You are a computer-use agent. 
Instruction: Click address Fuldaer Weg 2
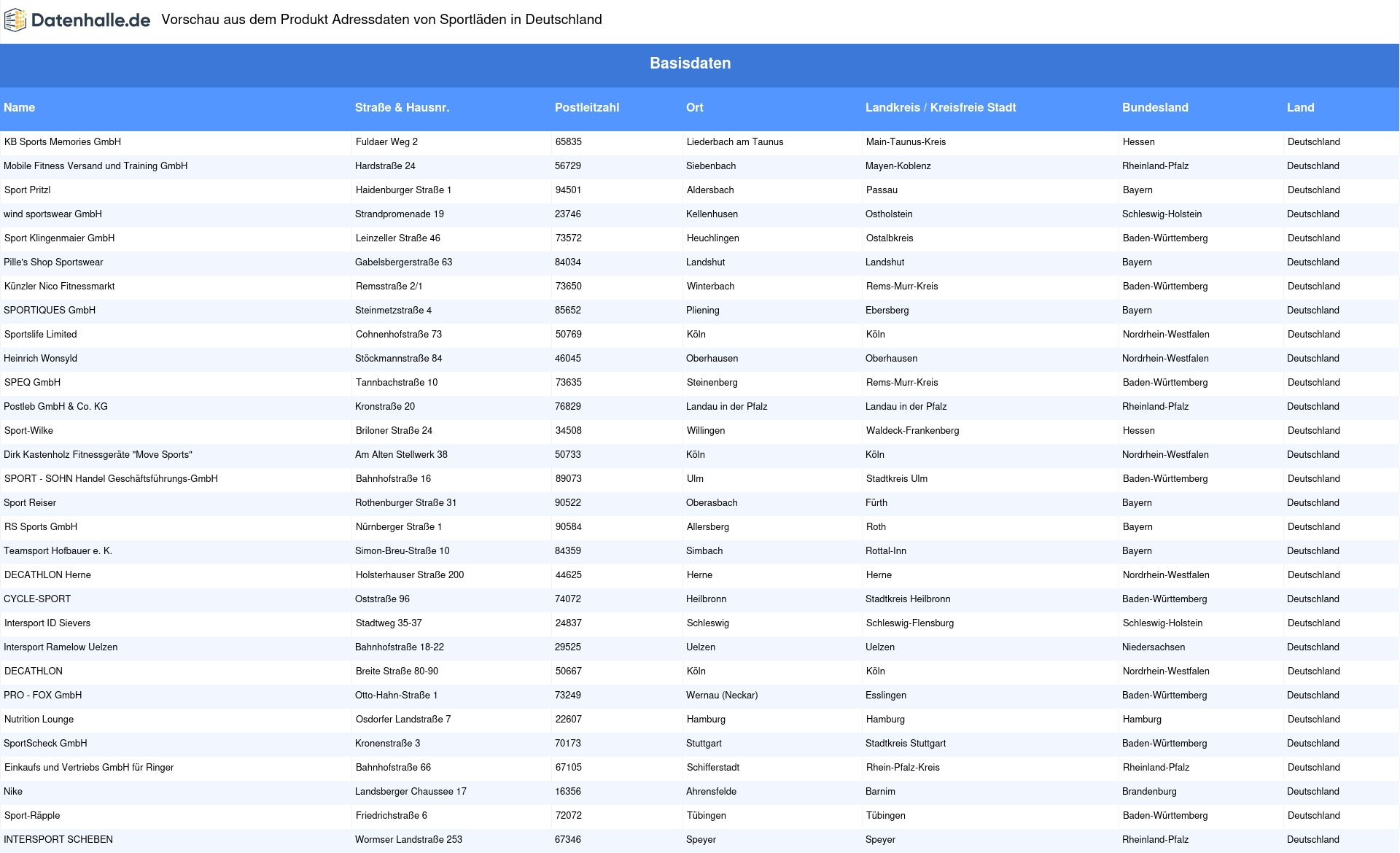pos(386,142)
